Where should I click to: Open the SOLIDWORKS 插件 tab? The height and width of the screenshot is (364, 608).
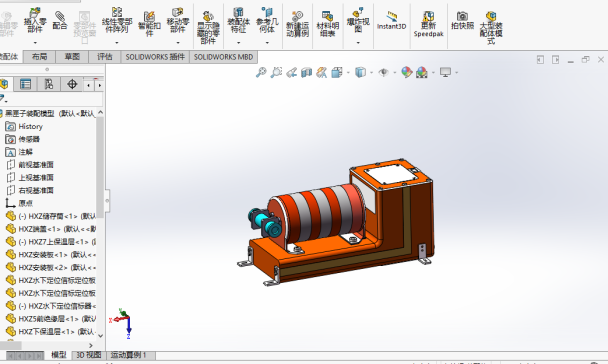155,57
